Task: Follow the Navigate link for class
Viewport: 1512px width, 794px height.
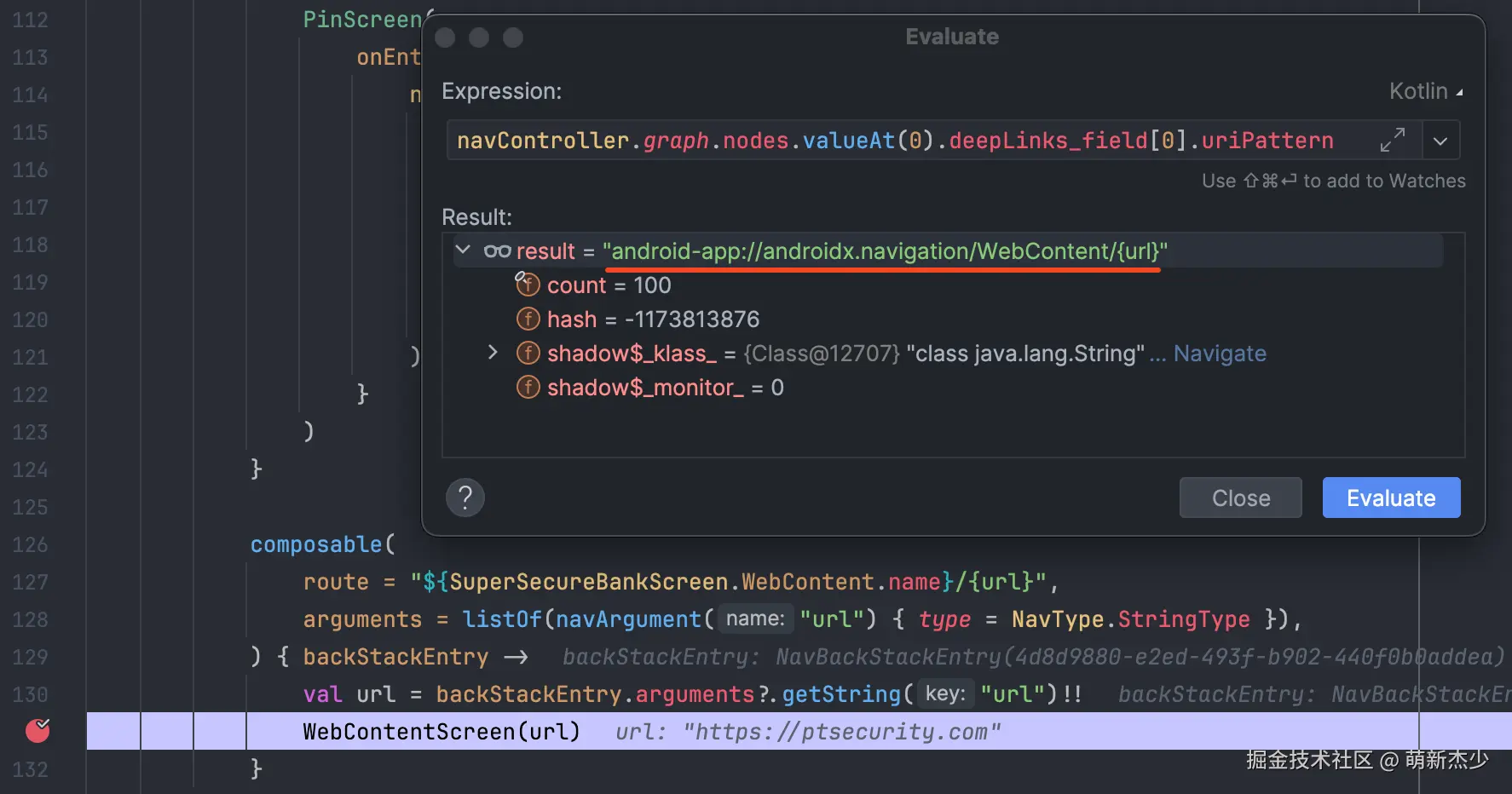Action: [x=1220, y=354]
